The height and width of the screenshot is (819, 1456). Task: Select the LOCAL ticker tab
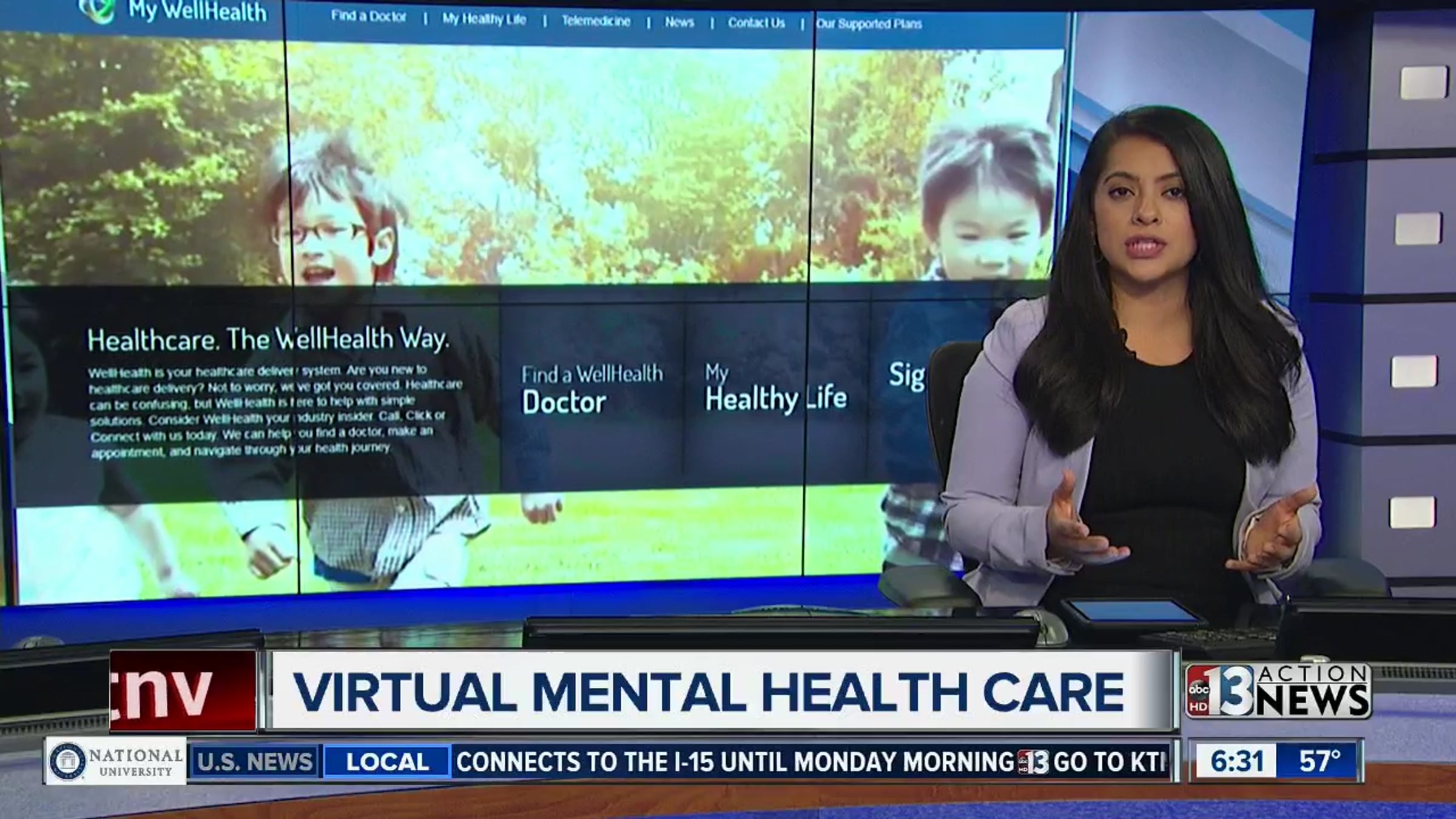click(x=388, y=762)
